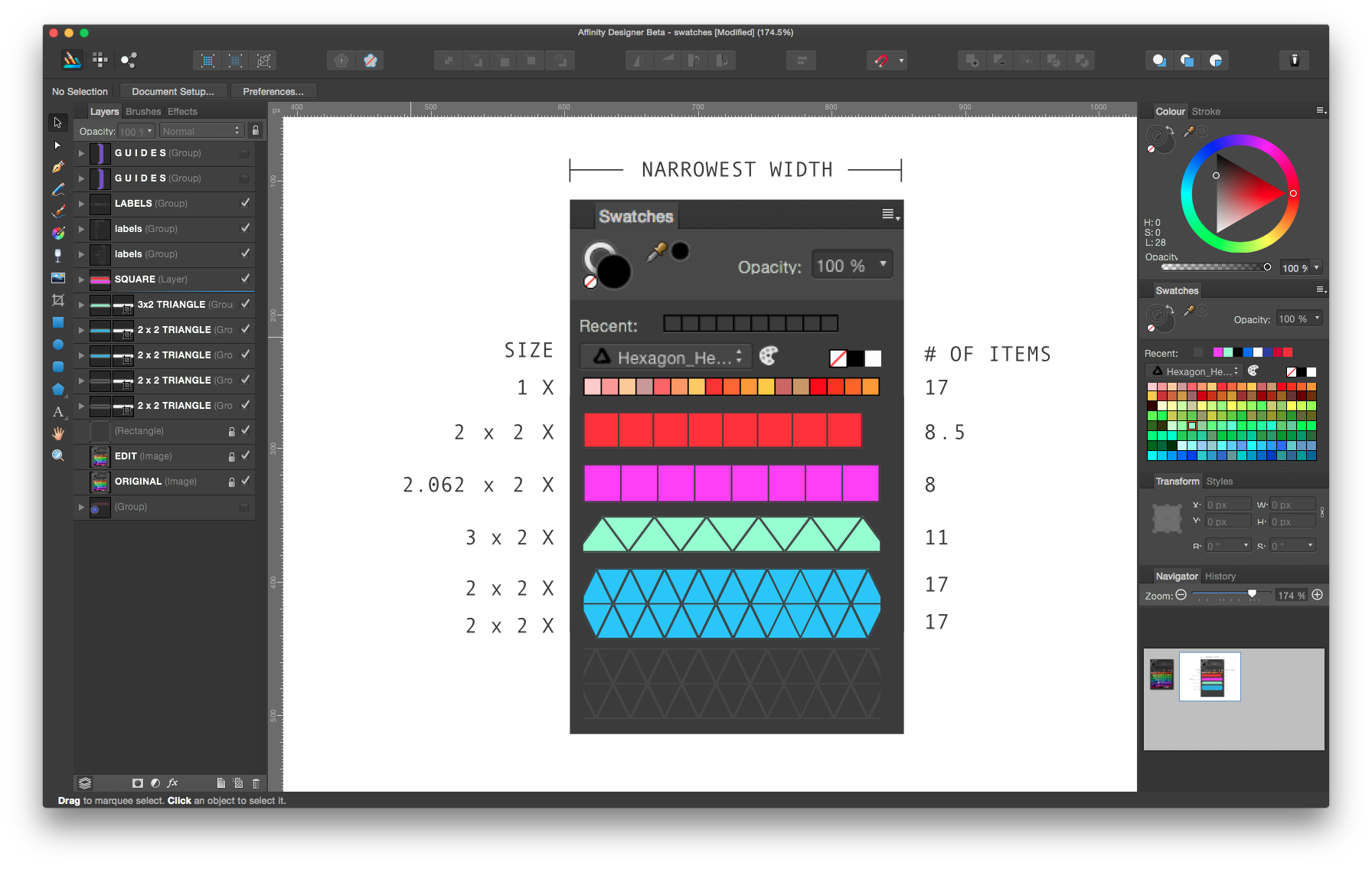This screenshot has width=1372, height=869.
Task: Pick a red swatch from the Recent colours
Action: coord(1288,352)
